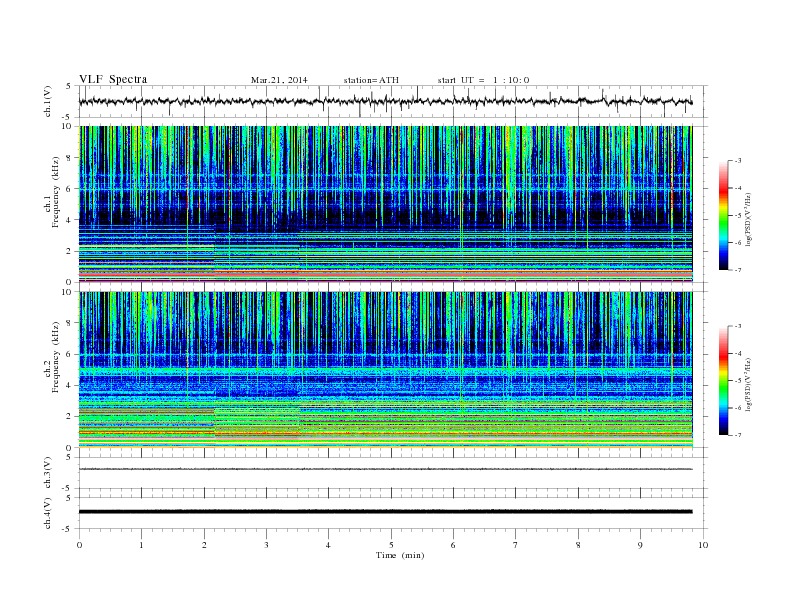Click the ch.2 frequency axis "2" tick label
792x612 pixels.
point(69,417)
